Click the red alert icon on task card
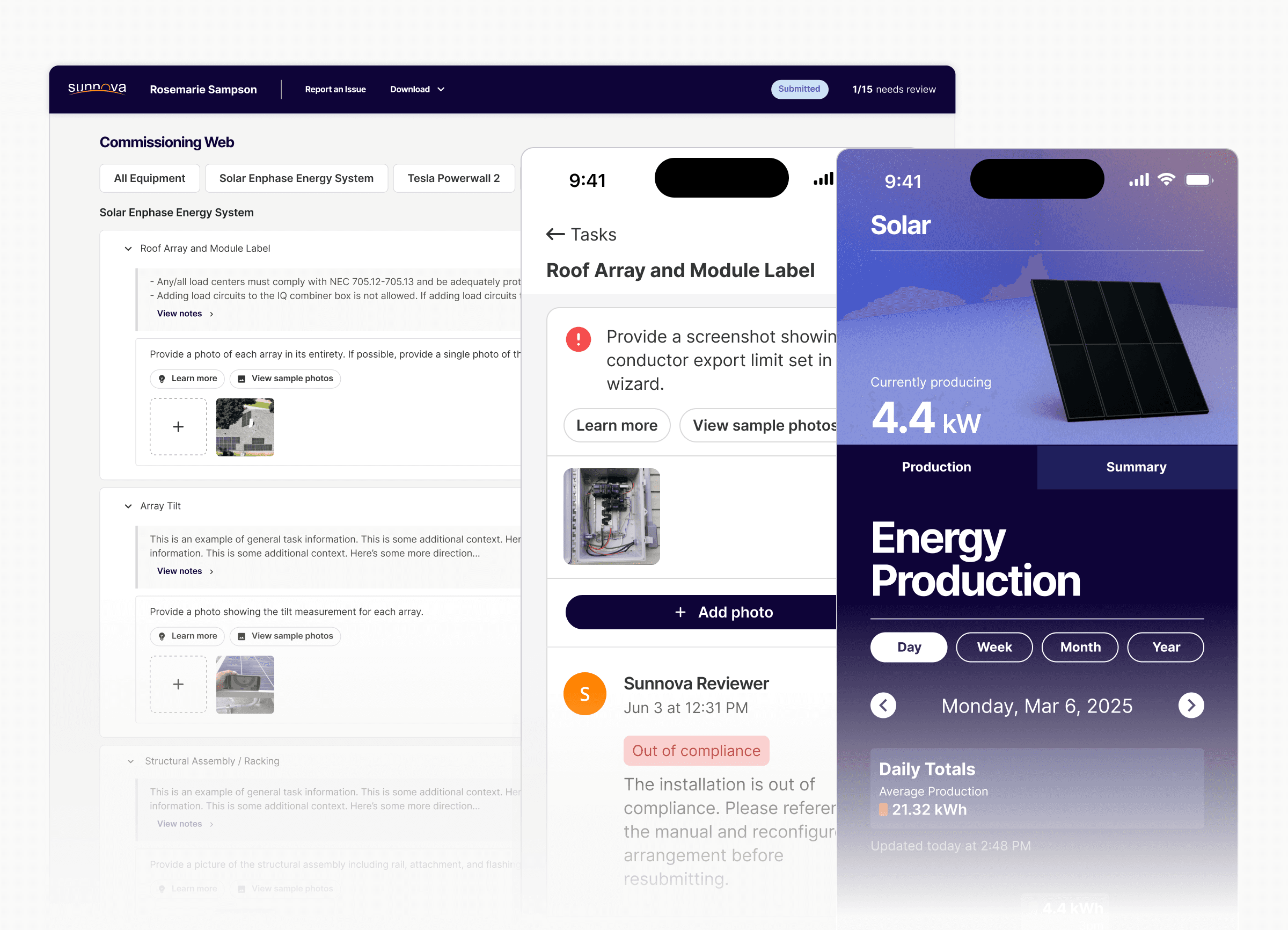1288x930 pixels. point(578,339)
